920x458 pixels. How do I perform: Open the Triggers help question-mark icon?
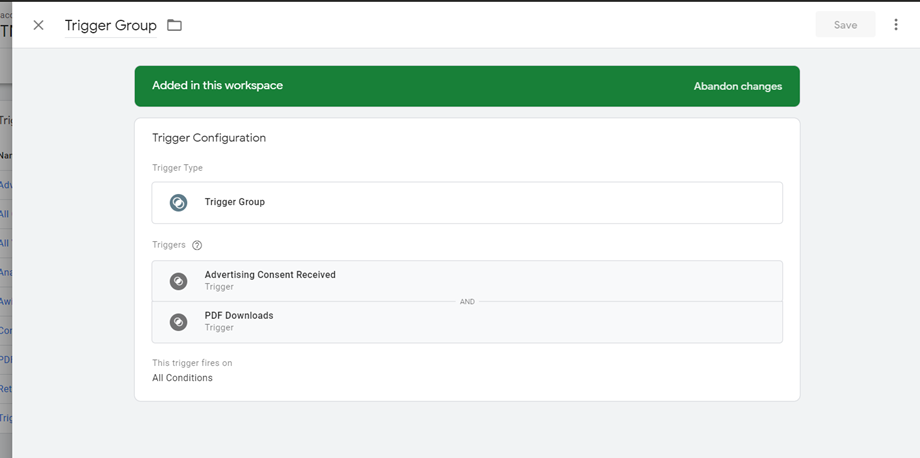click(x=197, y=245)
